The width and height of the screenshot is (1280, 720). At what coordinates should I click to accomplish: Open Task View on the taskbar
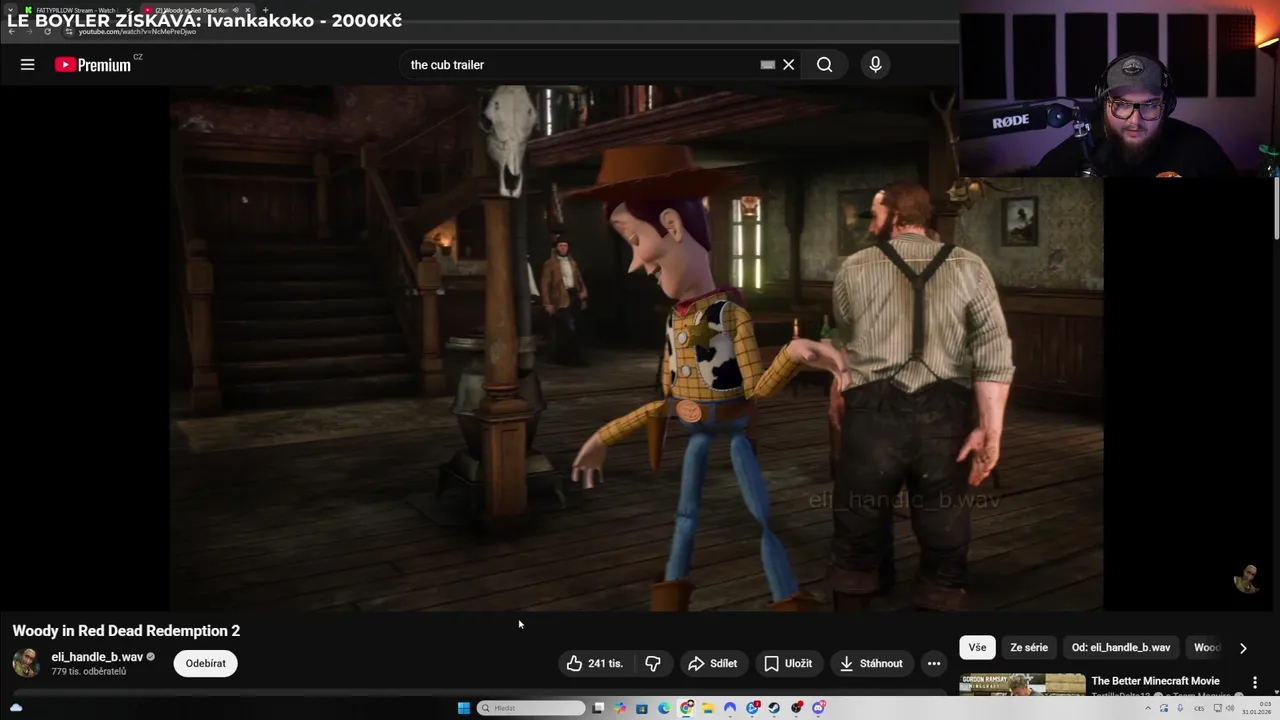pyautogui.click(x=598, y=708)
